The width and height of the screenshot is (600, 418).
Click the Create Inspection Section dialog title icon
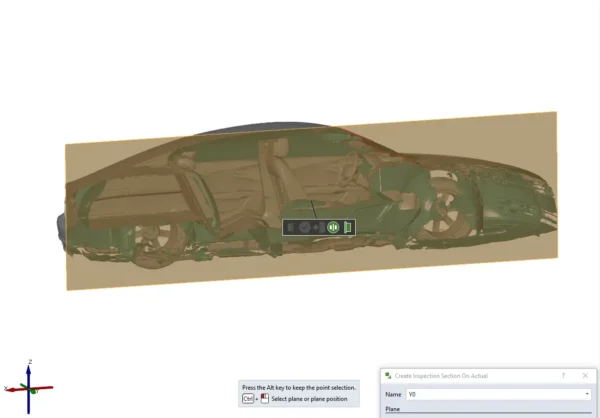coord(388,376)
